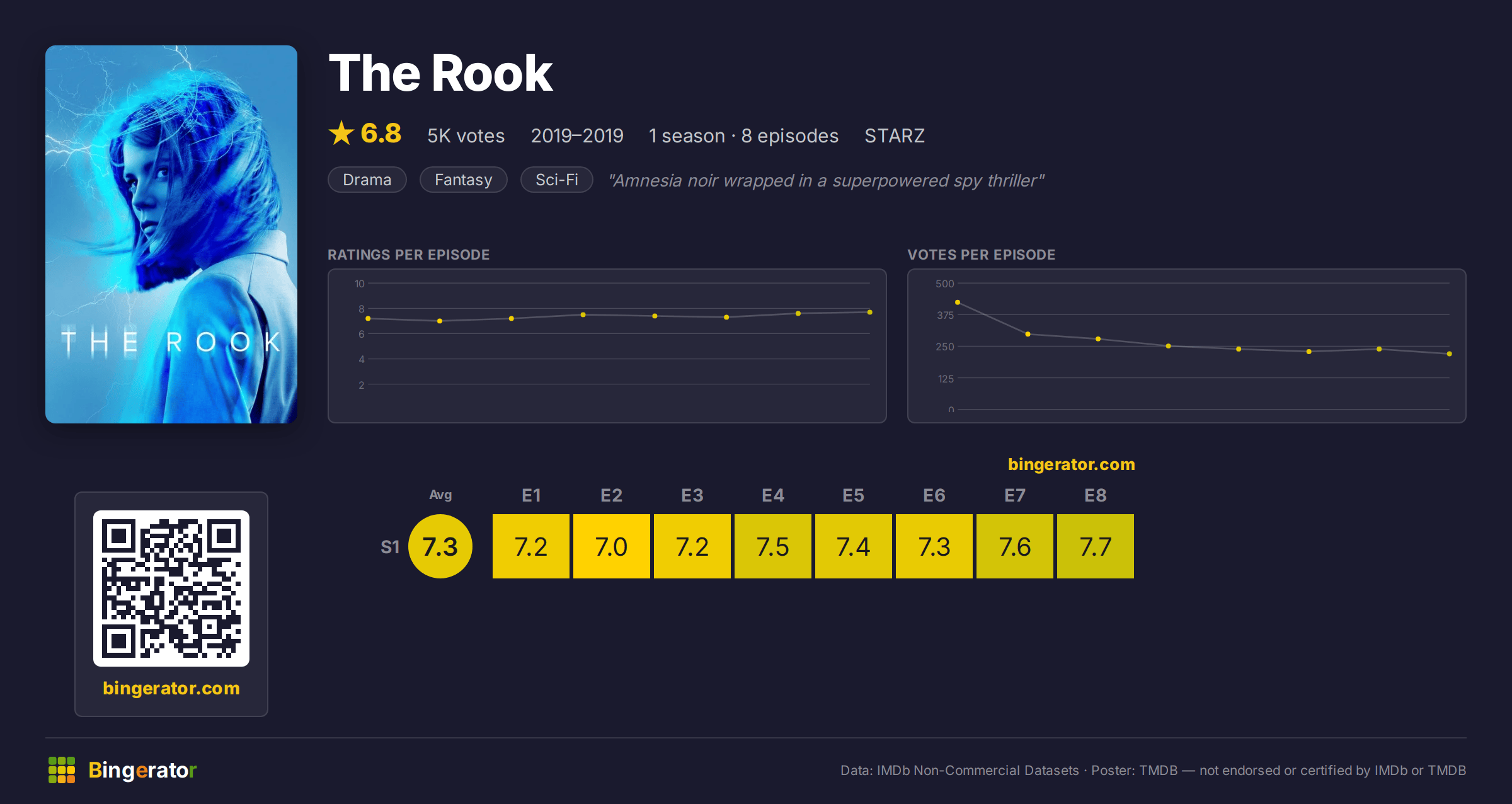
Task: Click the S1 average 7.3 circle
Action: pyautogui.click(x=440, y=546)
